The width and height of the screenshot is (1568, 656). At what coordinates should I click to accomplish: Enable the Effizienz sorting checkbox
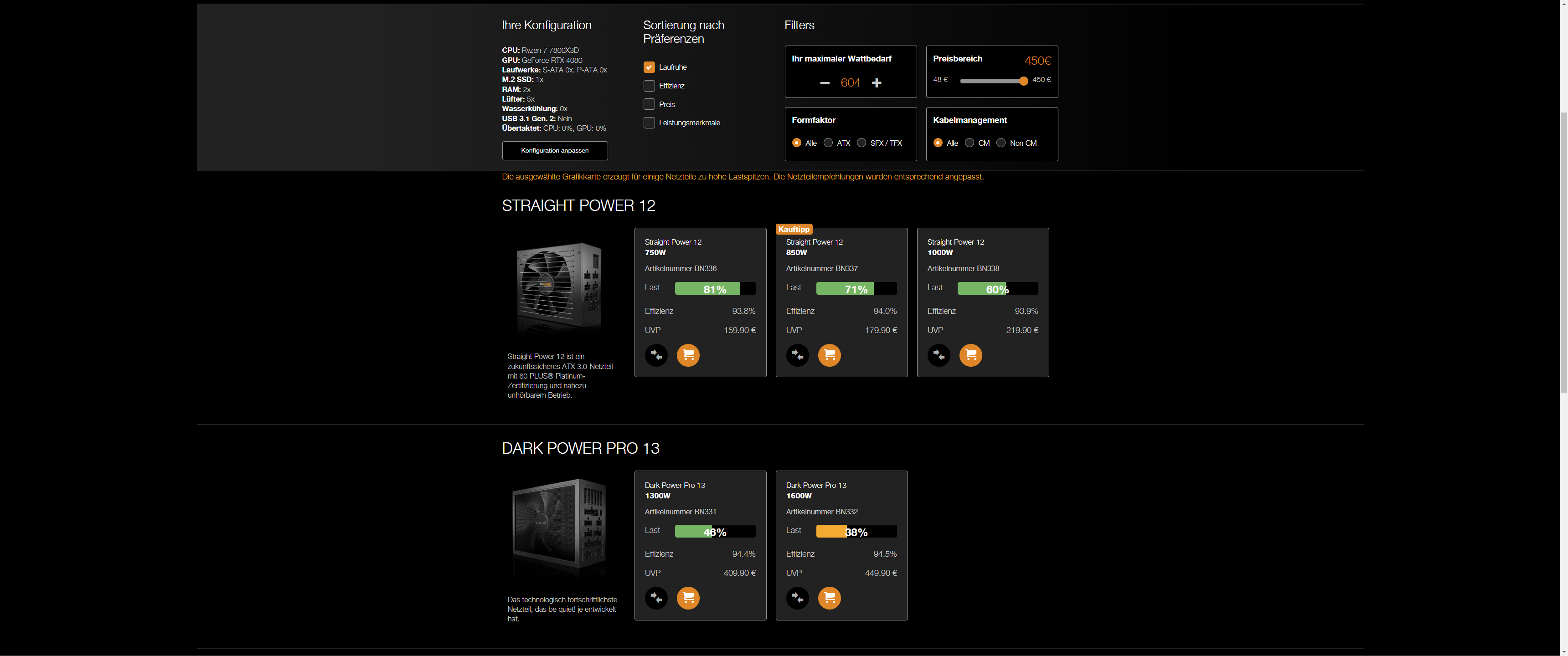(649, 86)
